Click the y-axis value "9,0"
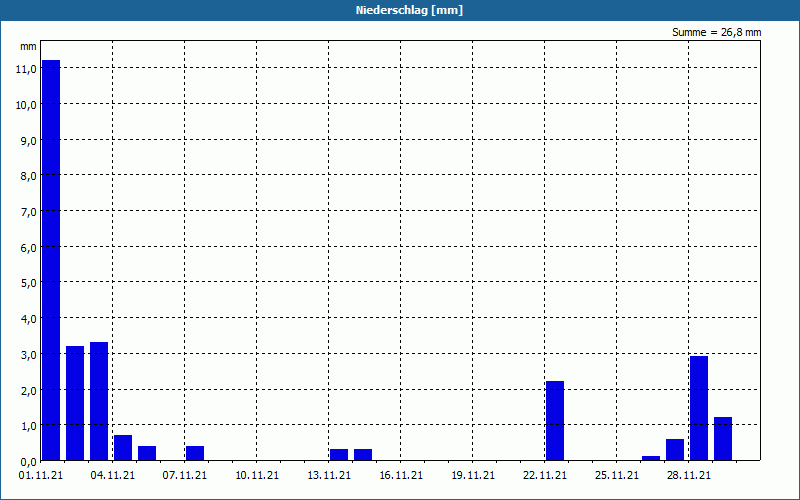This screenshot has height=500, width=800. point(28,140)
